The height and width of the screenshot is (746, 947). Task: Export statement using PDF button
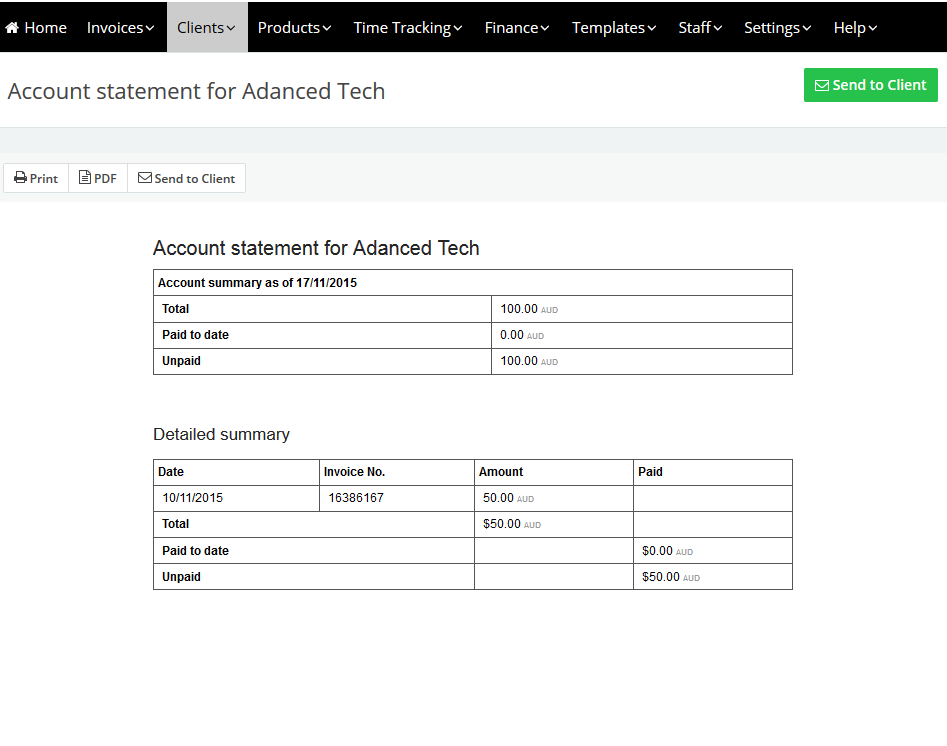tap(98, 178)
